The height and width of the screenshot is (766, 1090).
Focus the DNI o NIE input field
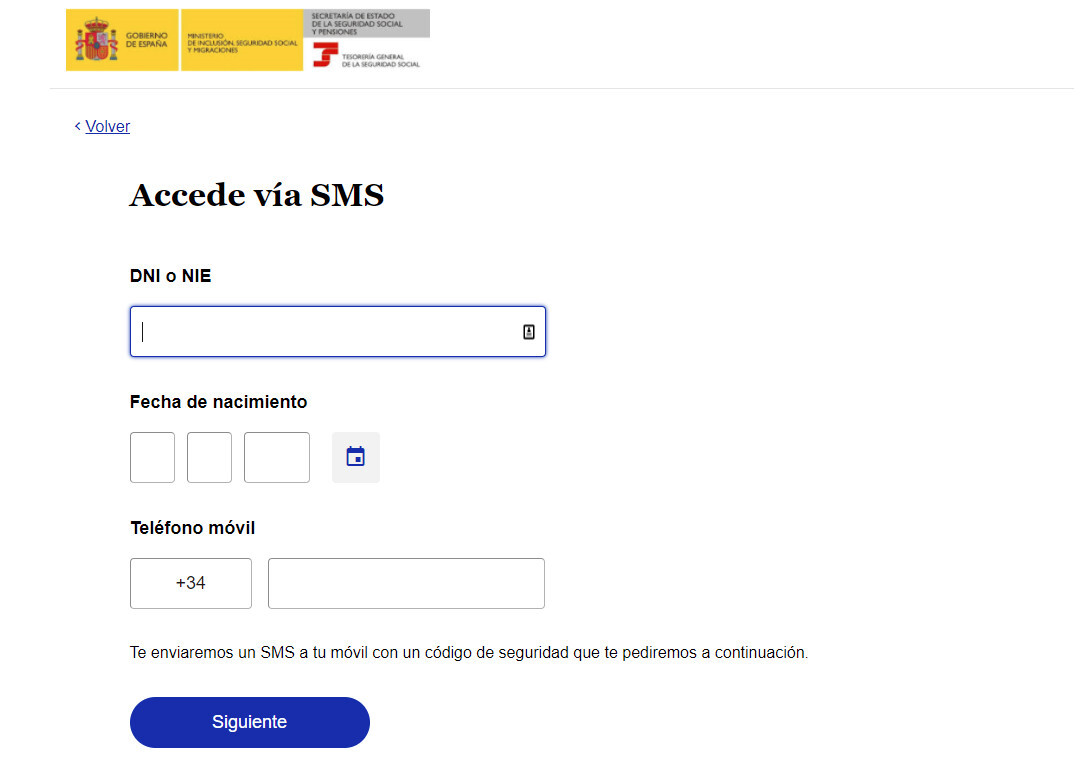[x=320, y=332]
